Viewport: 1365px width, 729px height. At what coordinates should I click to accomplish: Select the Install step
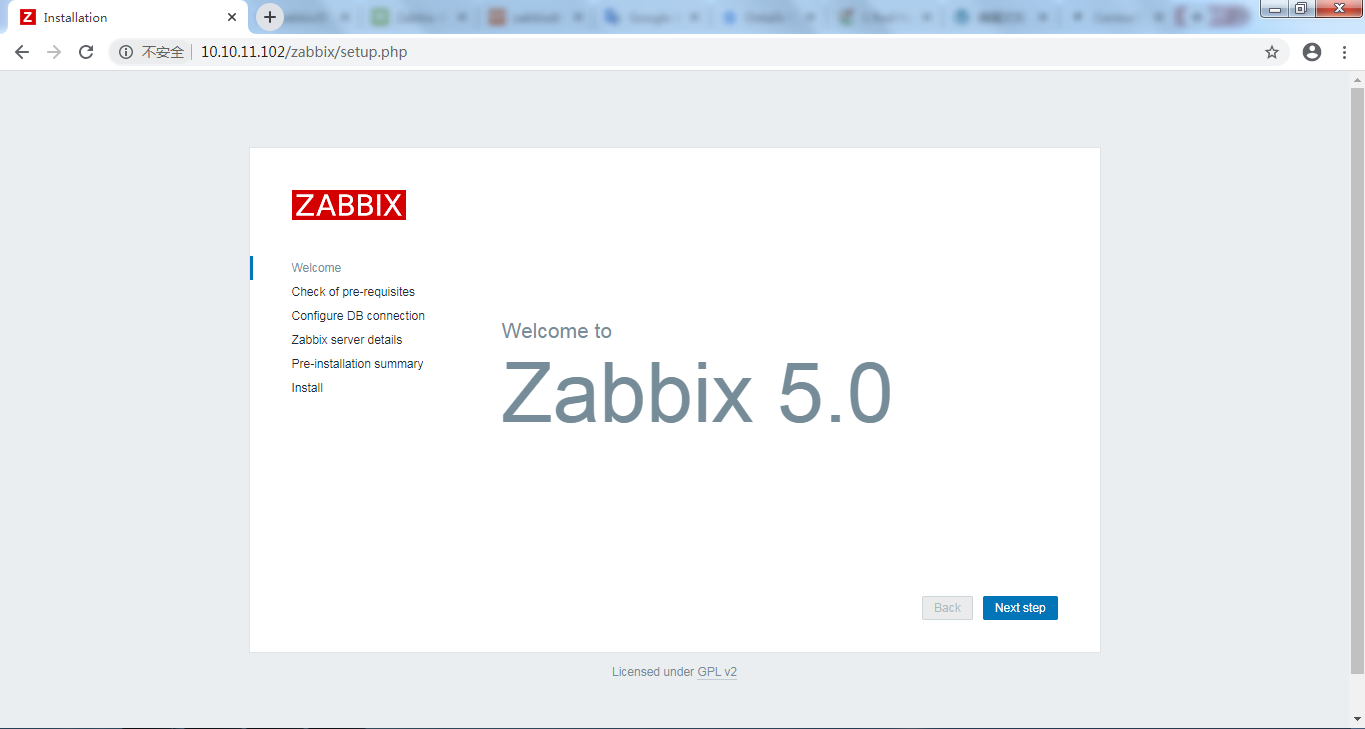pos(307,388)
